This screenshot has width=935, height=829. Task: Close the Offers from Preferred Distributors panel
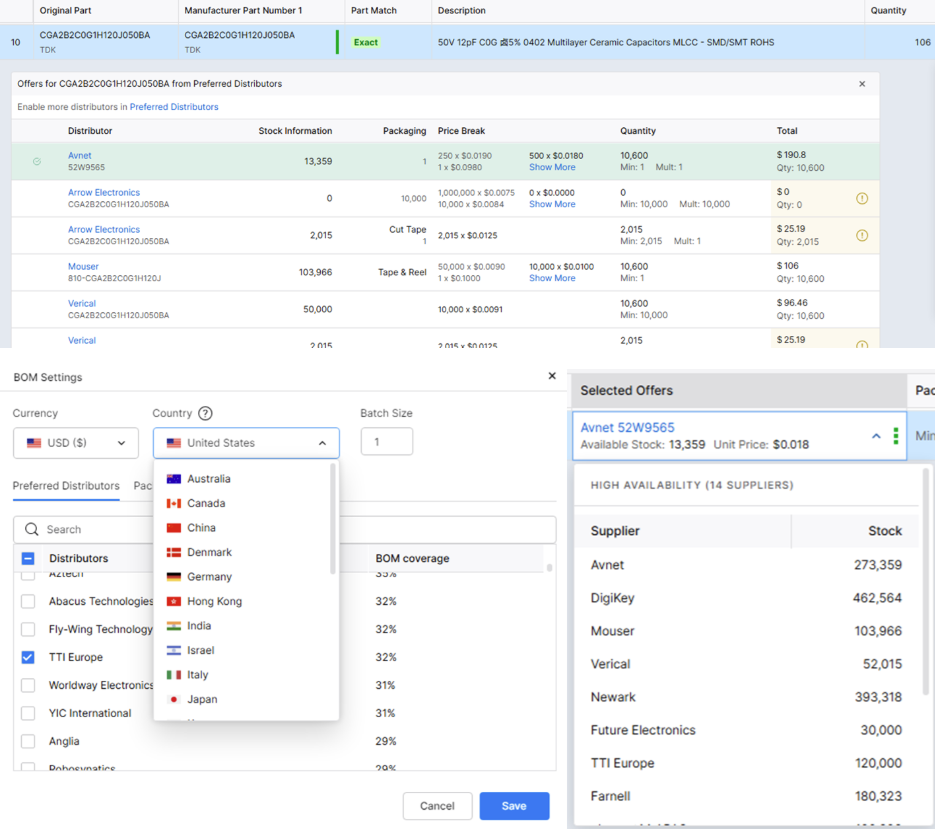point(862,84)
